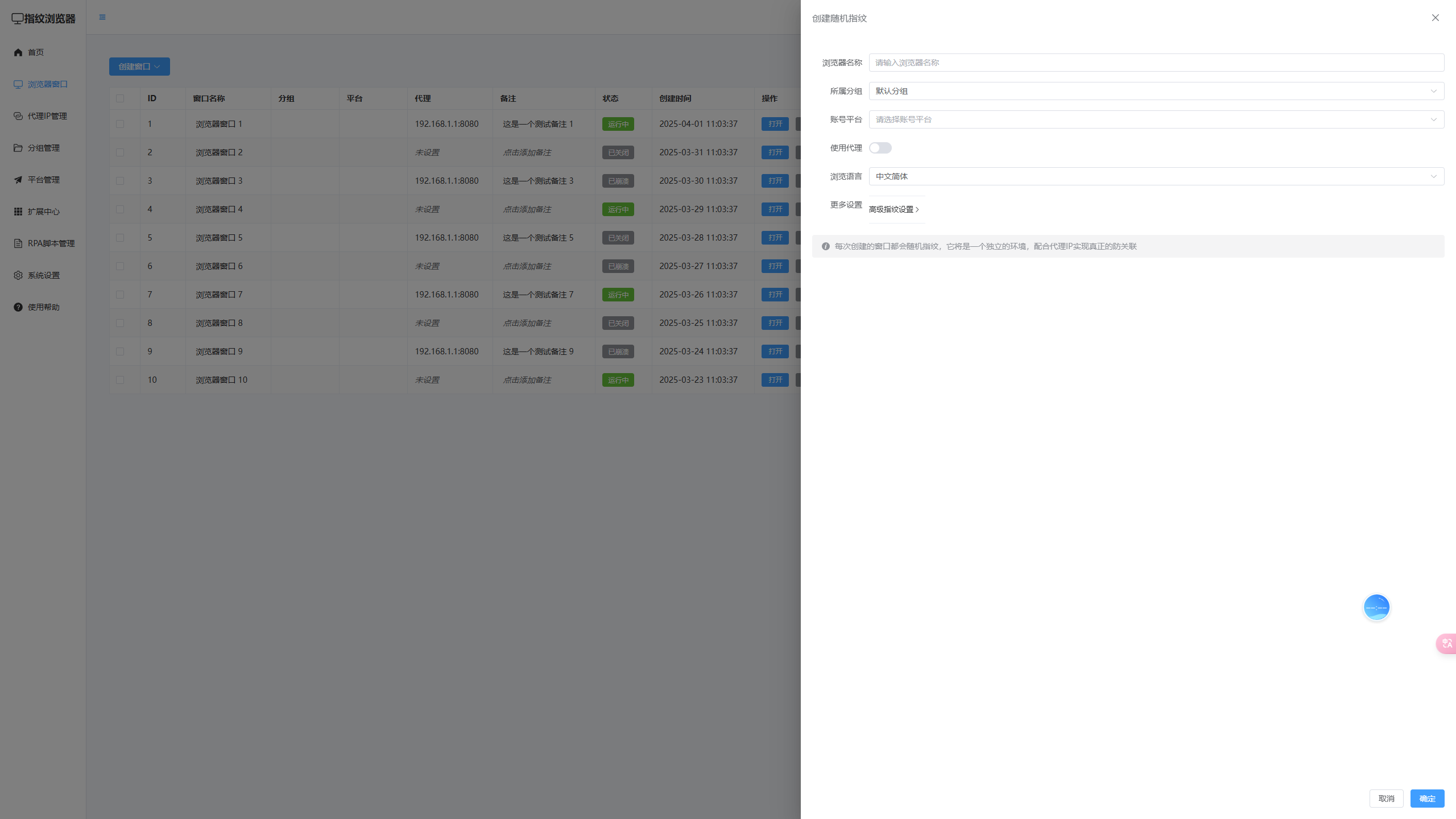Focus the 浏览器名称 input field

pyautogui.click(x=1156, y=63)
